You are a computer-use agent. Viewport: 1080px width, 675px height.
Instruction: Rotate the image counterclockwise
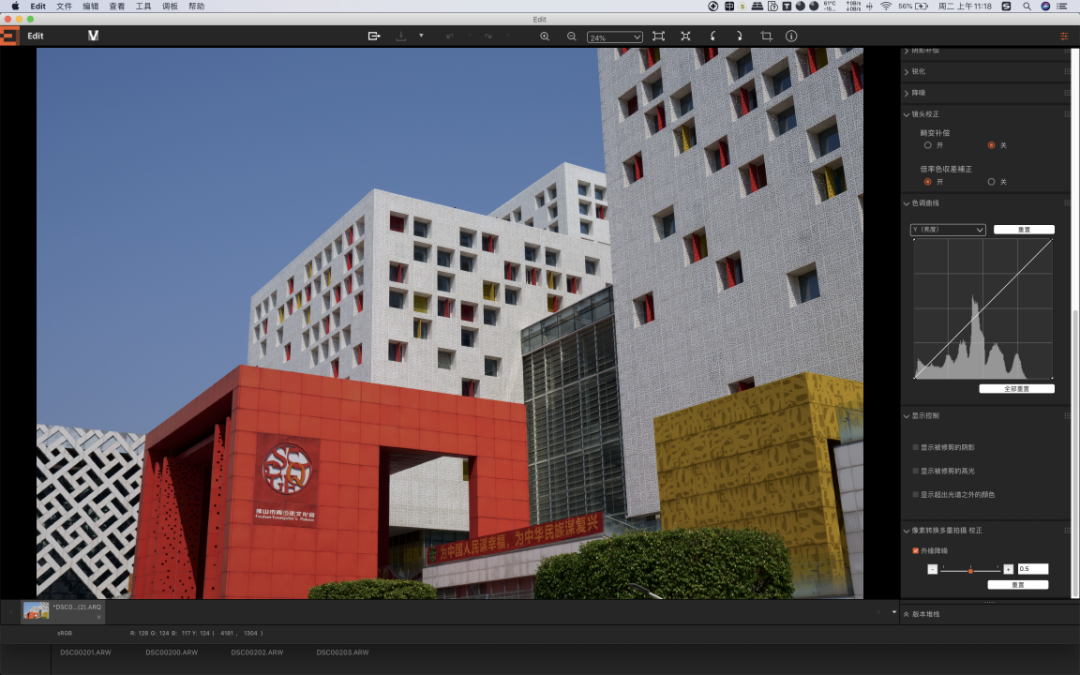tap(712, 36)
